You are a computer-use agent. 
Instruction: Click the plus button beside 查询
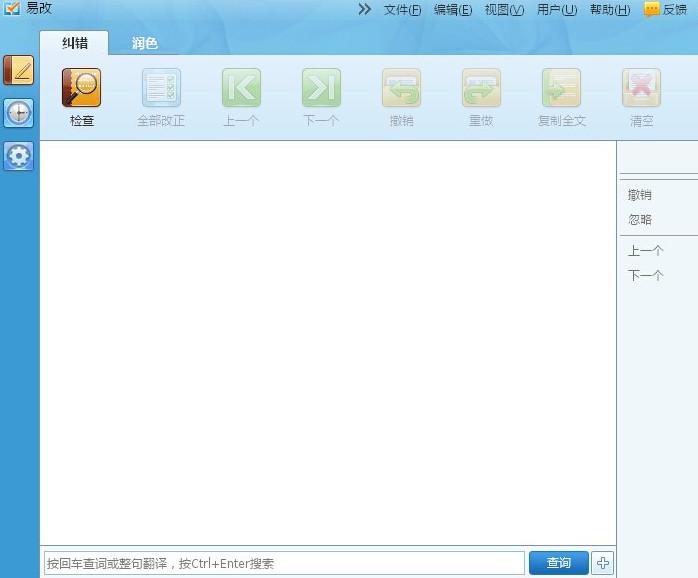[602, 563]
